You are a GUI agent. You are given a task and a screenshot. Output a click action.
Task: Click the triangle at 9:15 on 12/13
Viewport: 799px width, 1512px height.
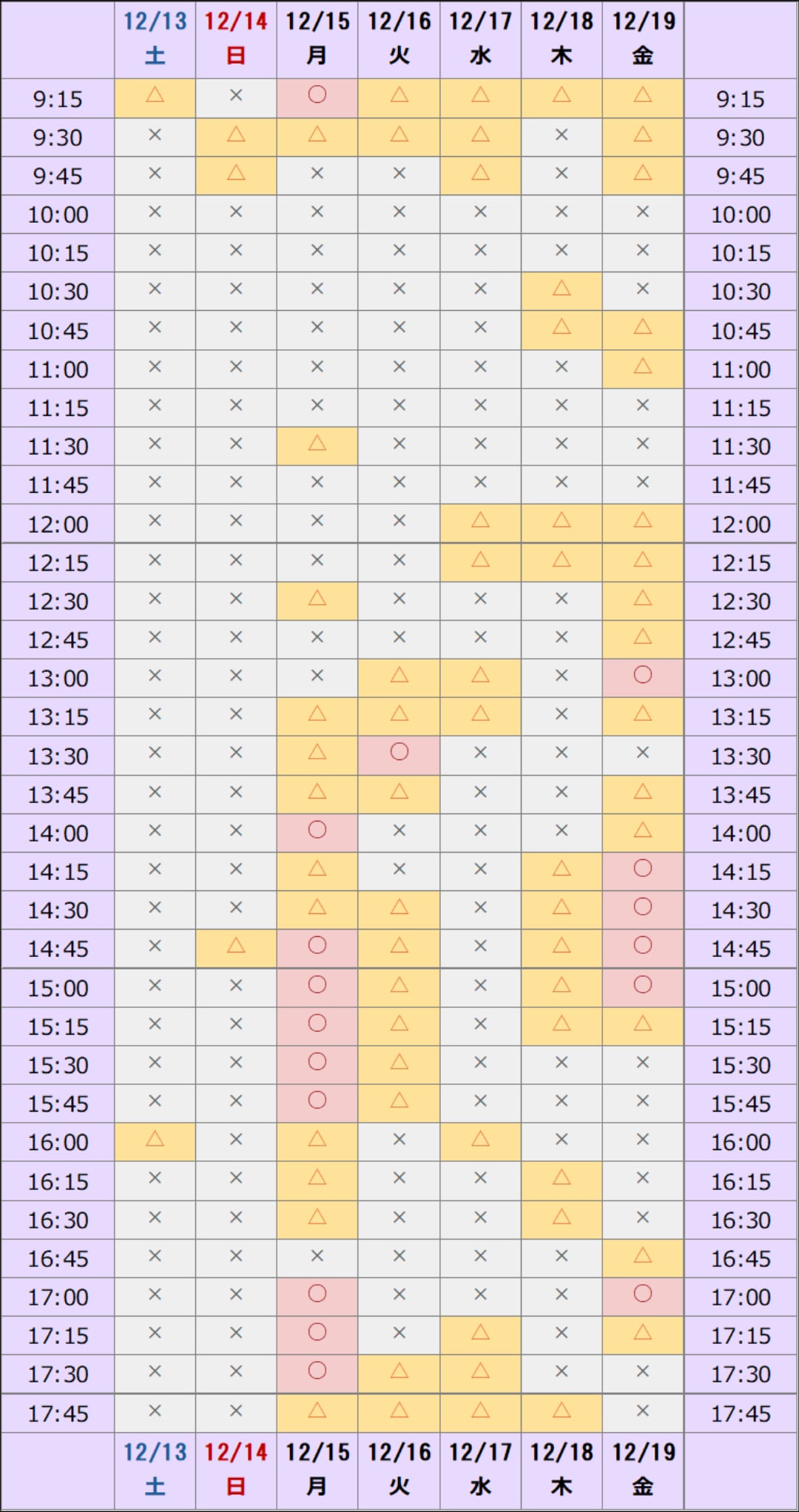coord(155,95)
